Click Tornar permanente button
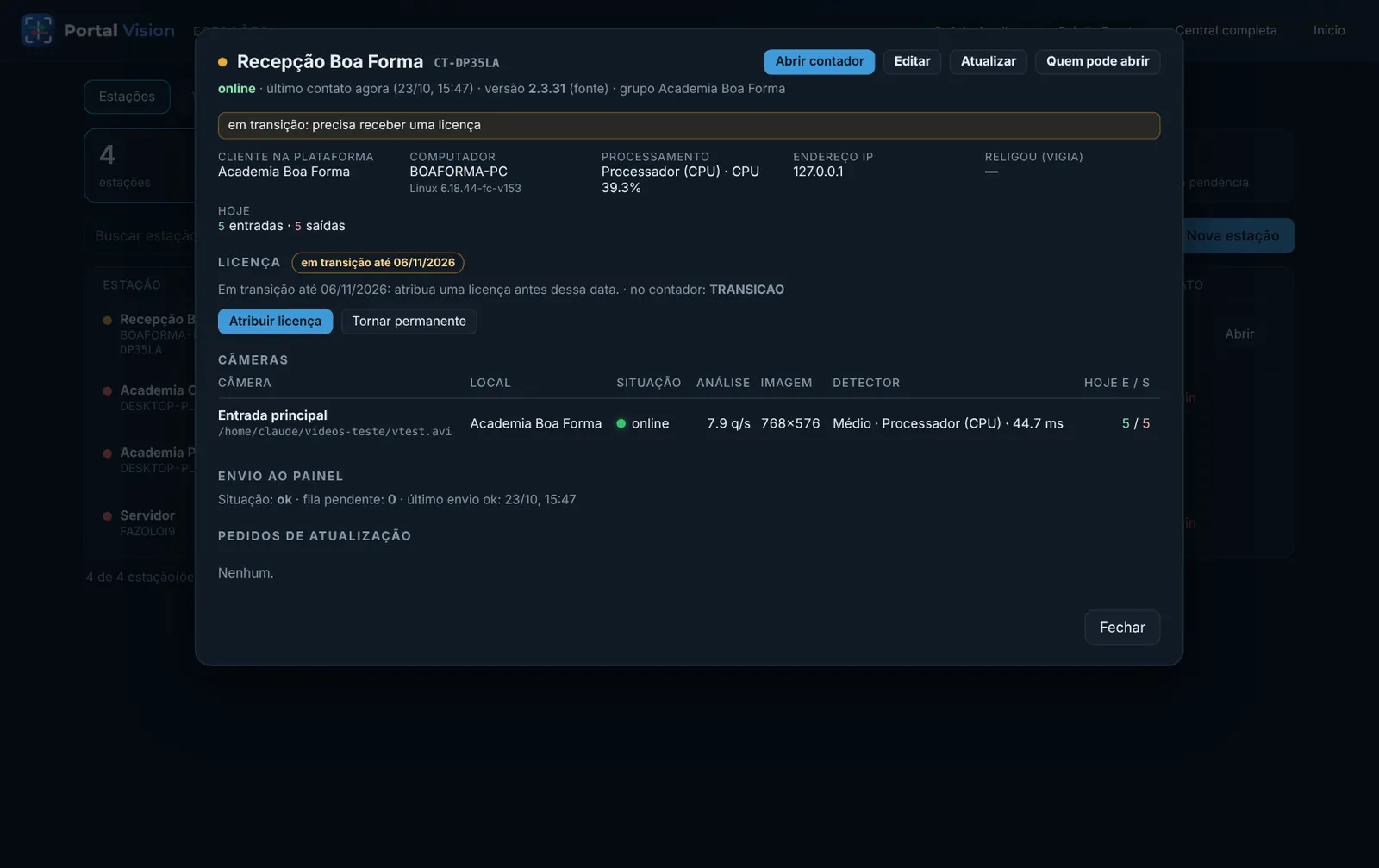Image resolution: width=1379 pixels, height=868 pixels. click(409, 322)
